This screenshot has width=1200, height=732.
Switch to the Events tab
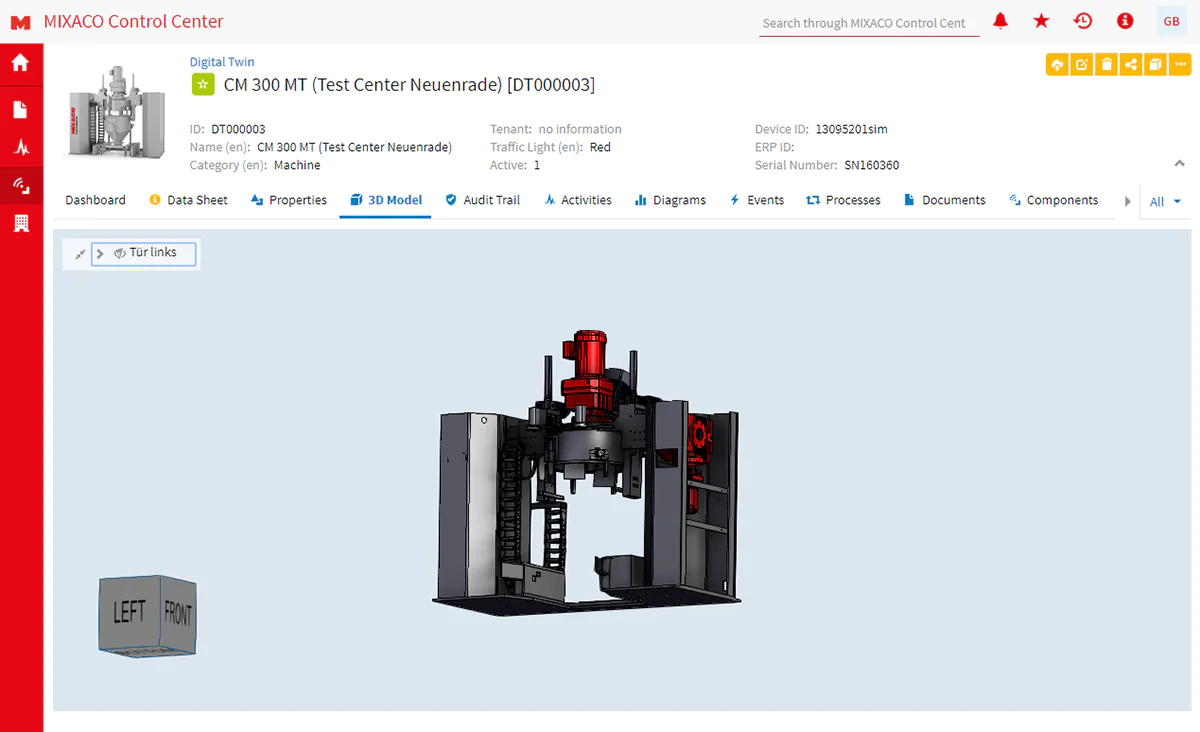pos(757,200)
